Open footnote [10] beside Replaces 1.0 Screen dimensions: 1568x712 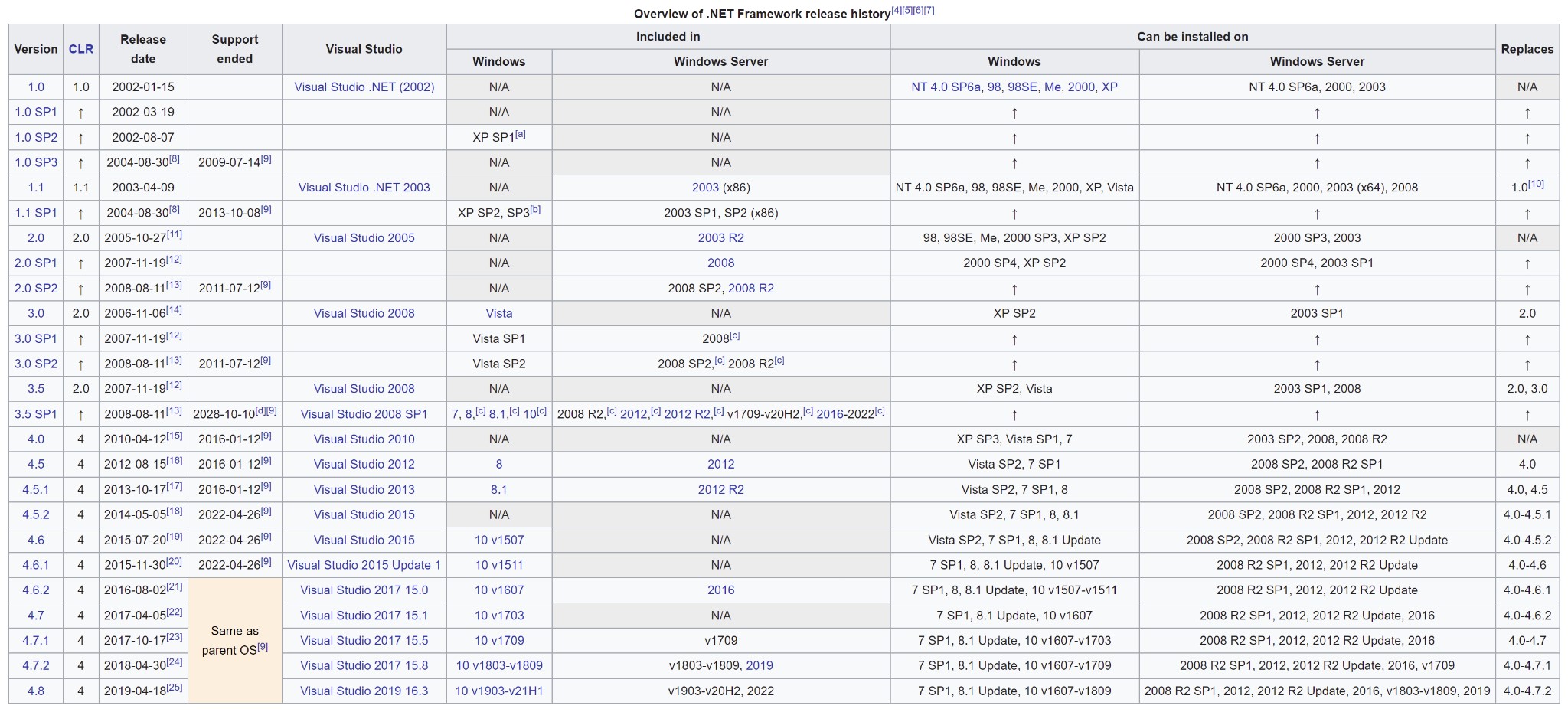tap(1537, 184)
